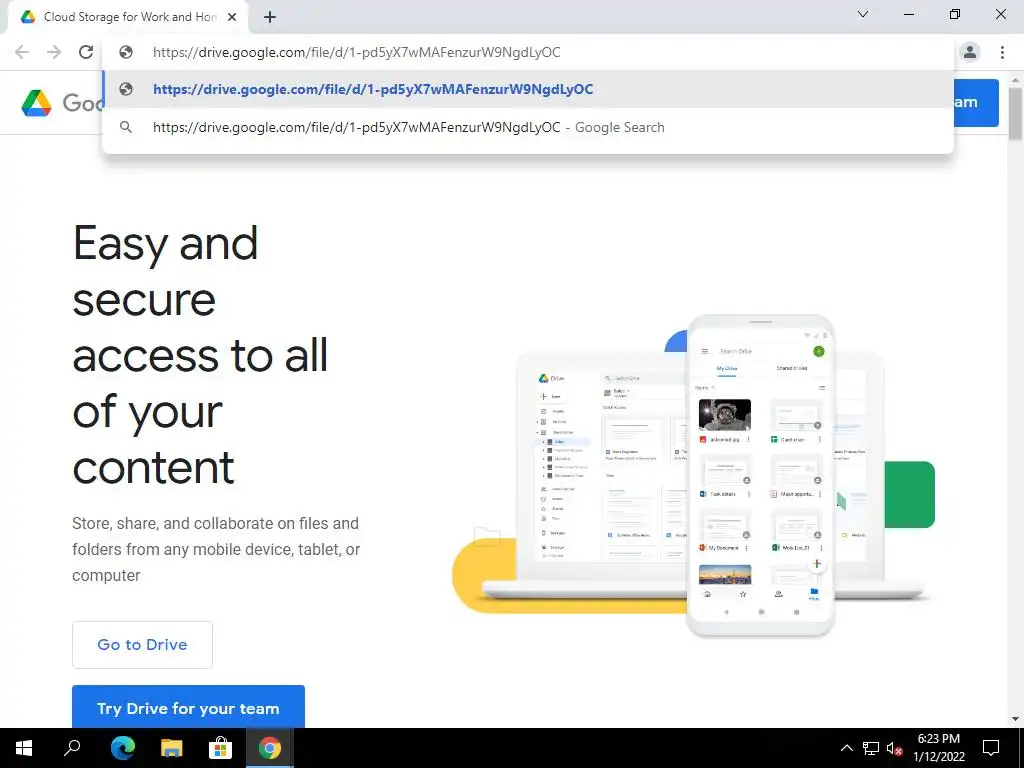The width and height of the screenshot is (1024, 768).
Task: Click the Google Drive logo
Action: [x=37, y=103]
